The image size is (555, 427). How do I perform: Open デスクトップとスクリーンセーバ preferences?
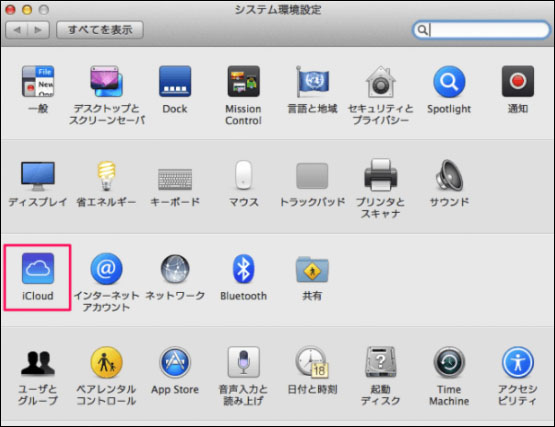point(107,81)
